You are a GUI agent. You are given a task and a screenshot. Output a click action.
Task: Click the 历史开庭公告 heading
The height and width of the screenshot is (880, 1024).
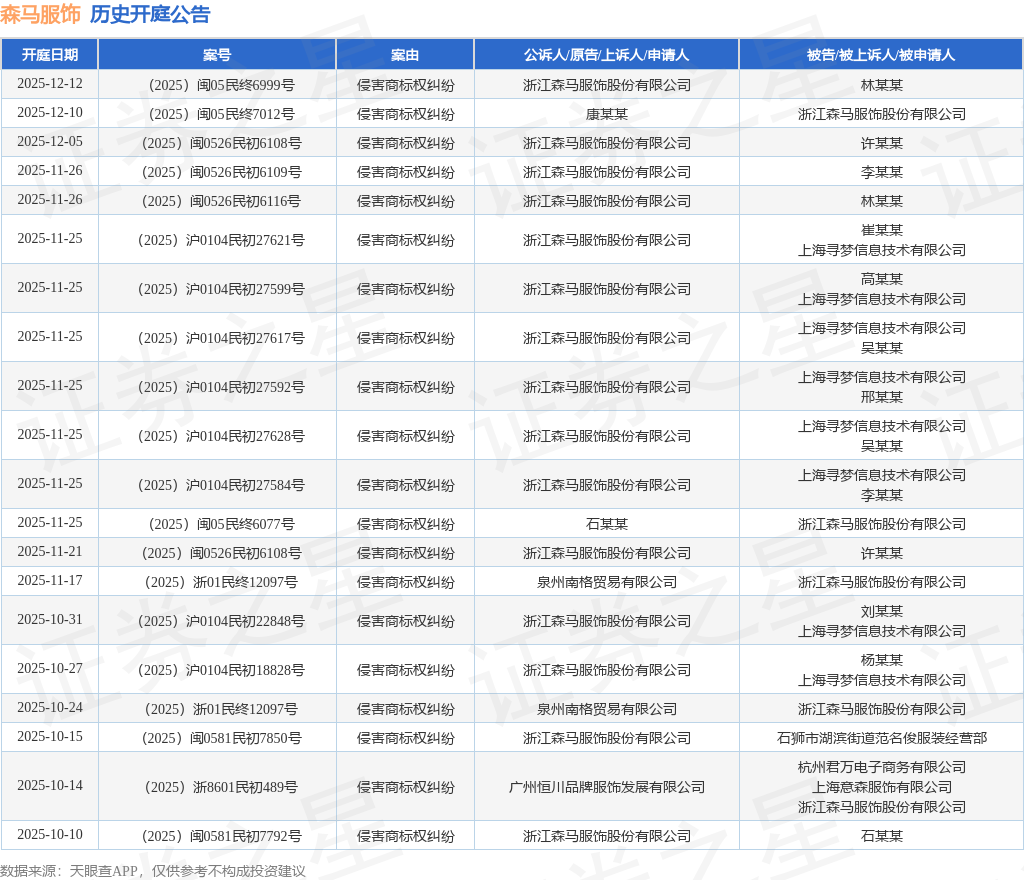click(x=150, y=14)
